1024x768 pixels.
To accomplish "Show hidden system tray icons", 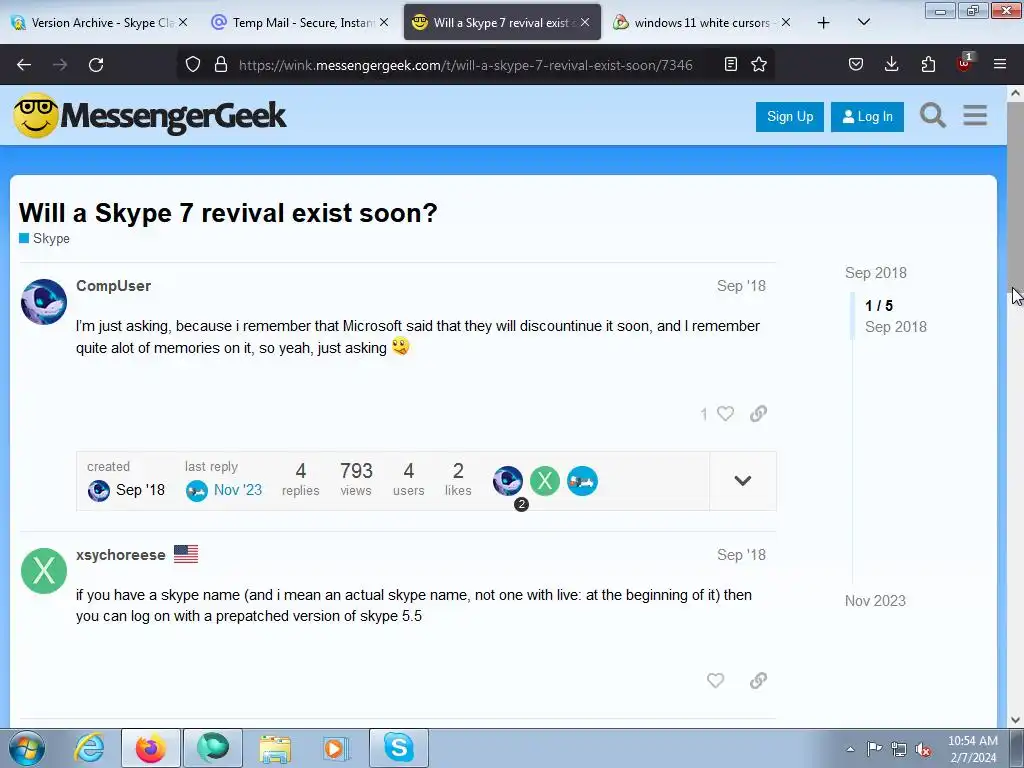I will pos(850,749).
